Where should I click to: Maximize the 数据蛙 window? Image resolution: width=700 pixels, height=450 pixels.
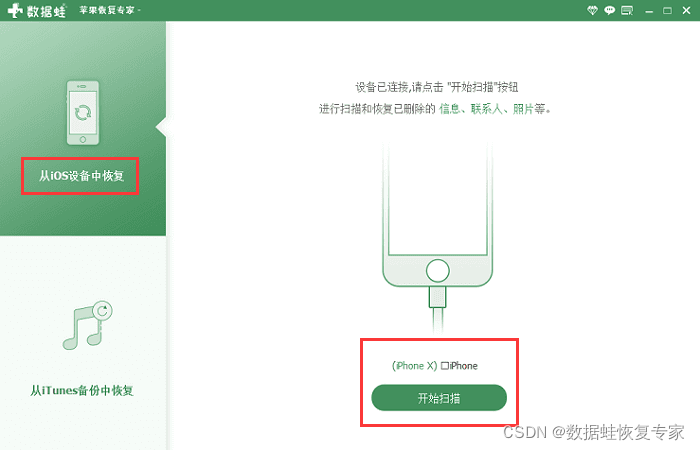click(667, 10)
